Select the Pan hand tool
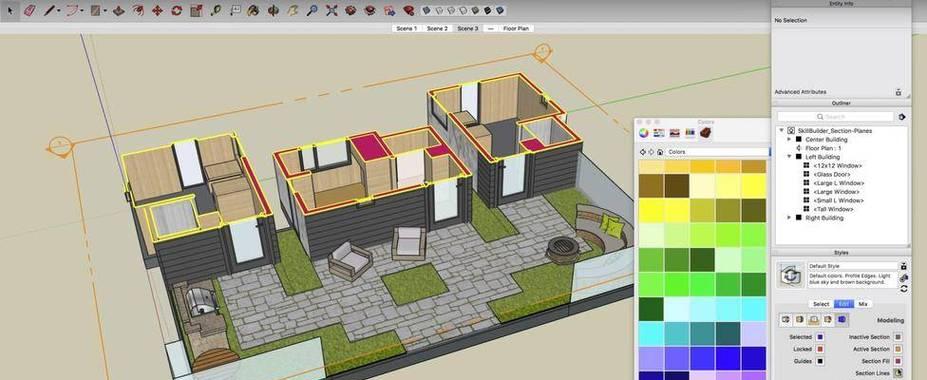This screenshot has height=380, width=927. [292, 11]
